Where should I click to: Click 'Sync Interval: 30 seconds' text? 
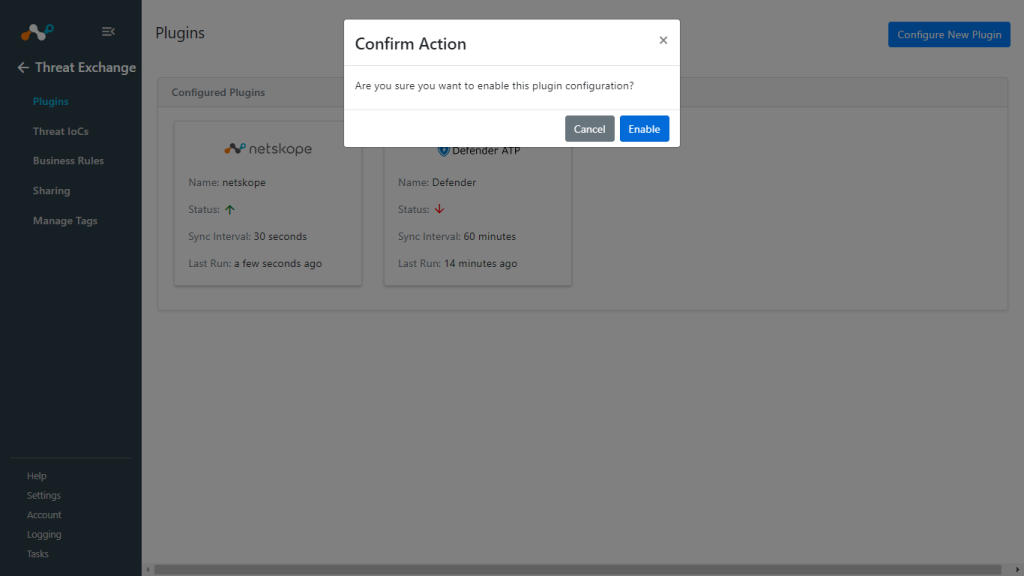tap(247, 236)
